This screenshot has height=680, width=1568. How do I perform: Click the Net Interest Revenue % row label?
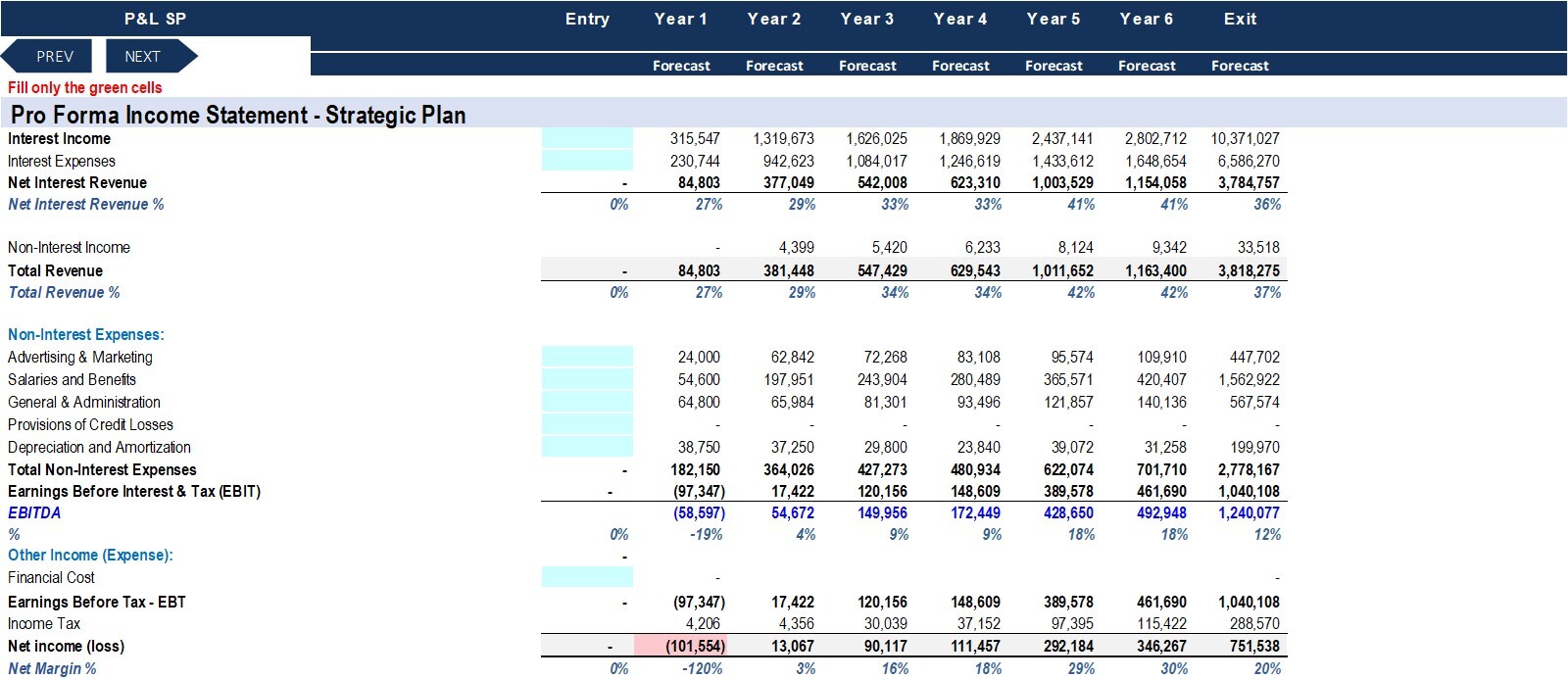(86, 204)
